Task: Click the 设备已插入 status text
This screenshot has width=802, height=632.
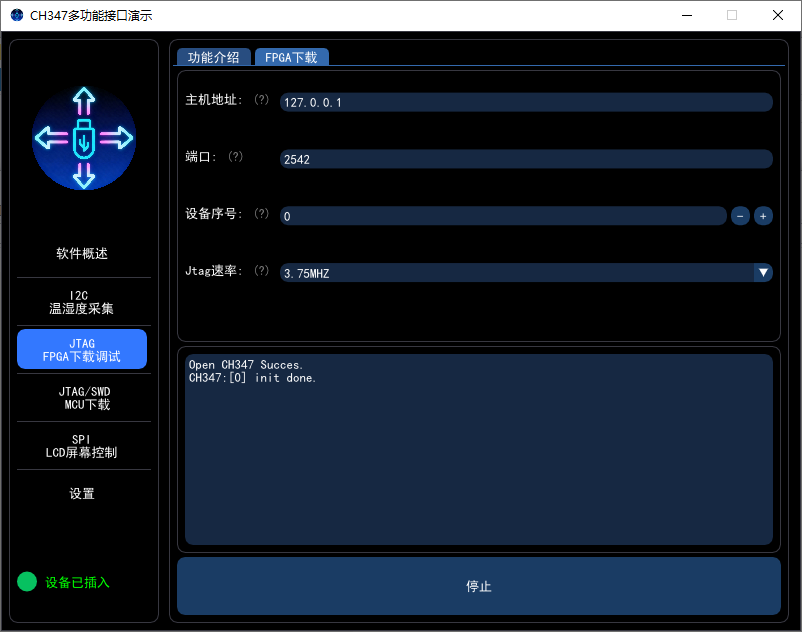Action: click(x=77, y=582)
